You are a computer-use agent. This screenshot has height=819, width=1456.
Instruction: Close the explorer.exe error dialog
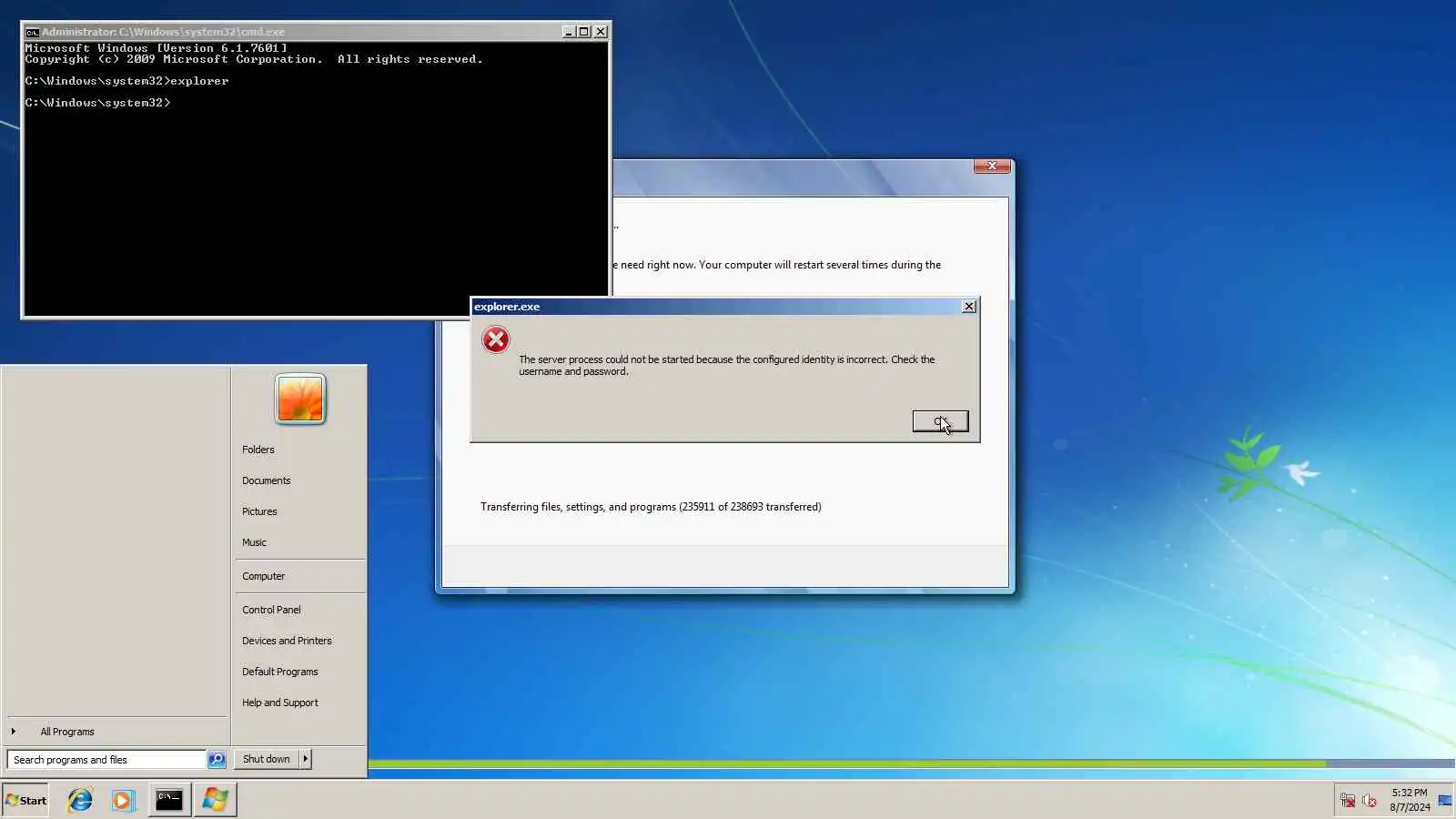click(969, 307)
